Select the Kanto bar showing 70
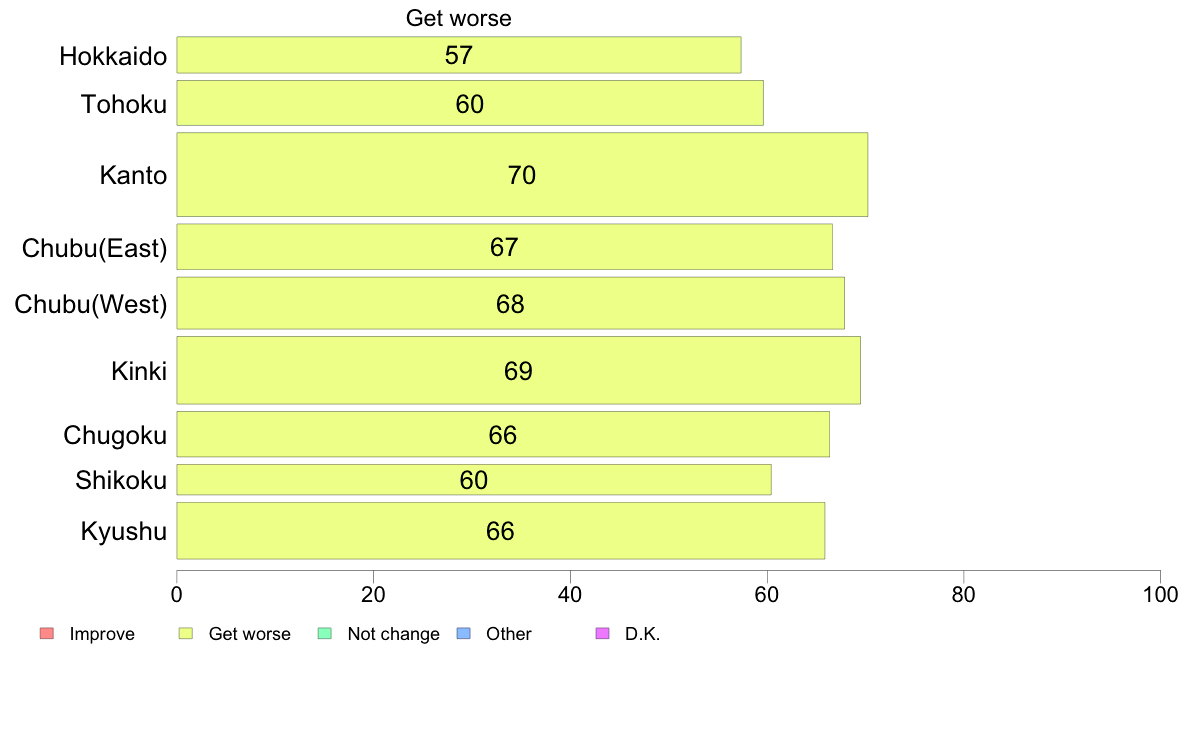Viewport: 1188px width, 736px height. [522, 174]
